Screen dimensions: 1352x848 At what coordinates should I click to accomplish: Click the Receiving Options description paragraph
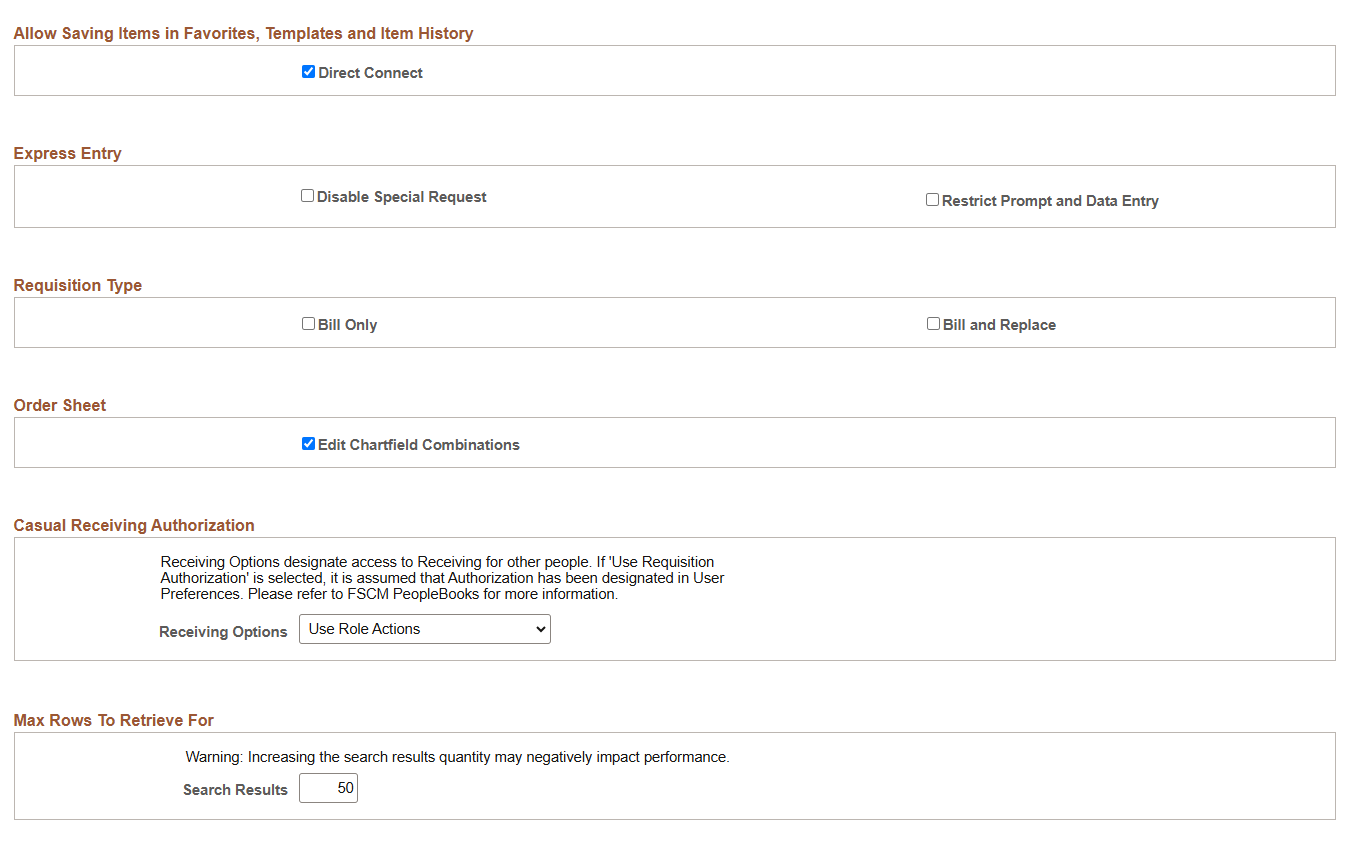(442, 578)
